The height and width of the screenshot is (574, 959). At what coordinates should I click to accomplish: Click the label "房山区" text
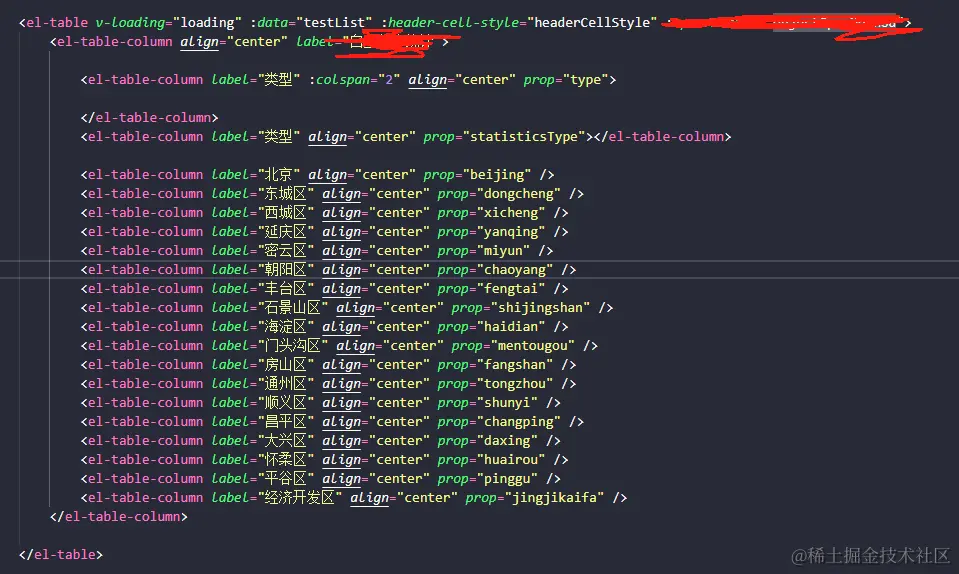286,364
